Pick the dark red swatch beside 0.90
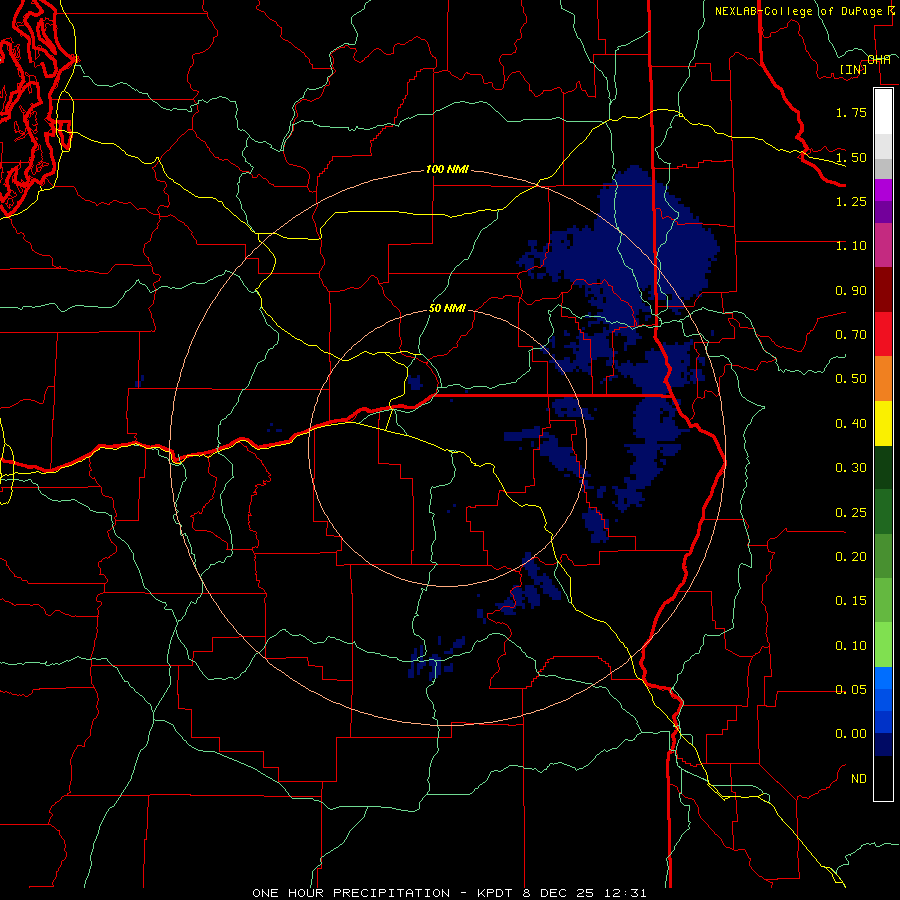Image resolution: width=900 pixels, height=900 pixels. pyautogui.click(x=883, y=290)
